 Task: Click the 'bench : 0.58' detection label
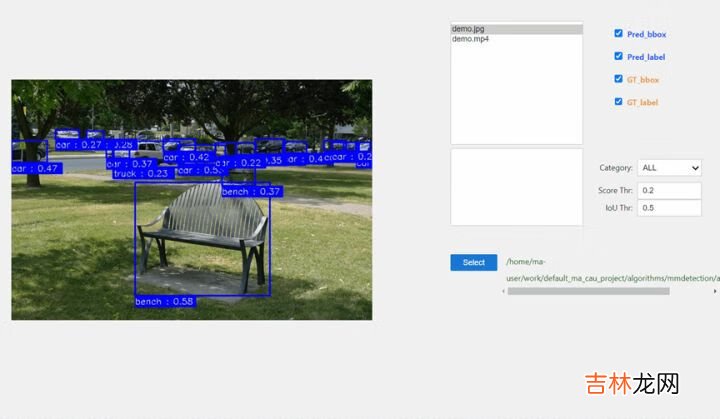165,301
